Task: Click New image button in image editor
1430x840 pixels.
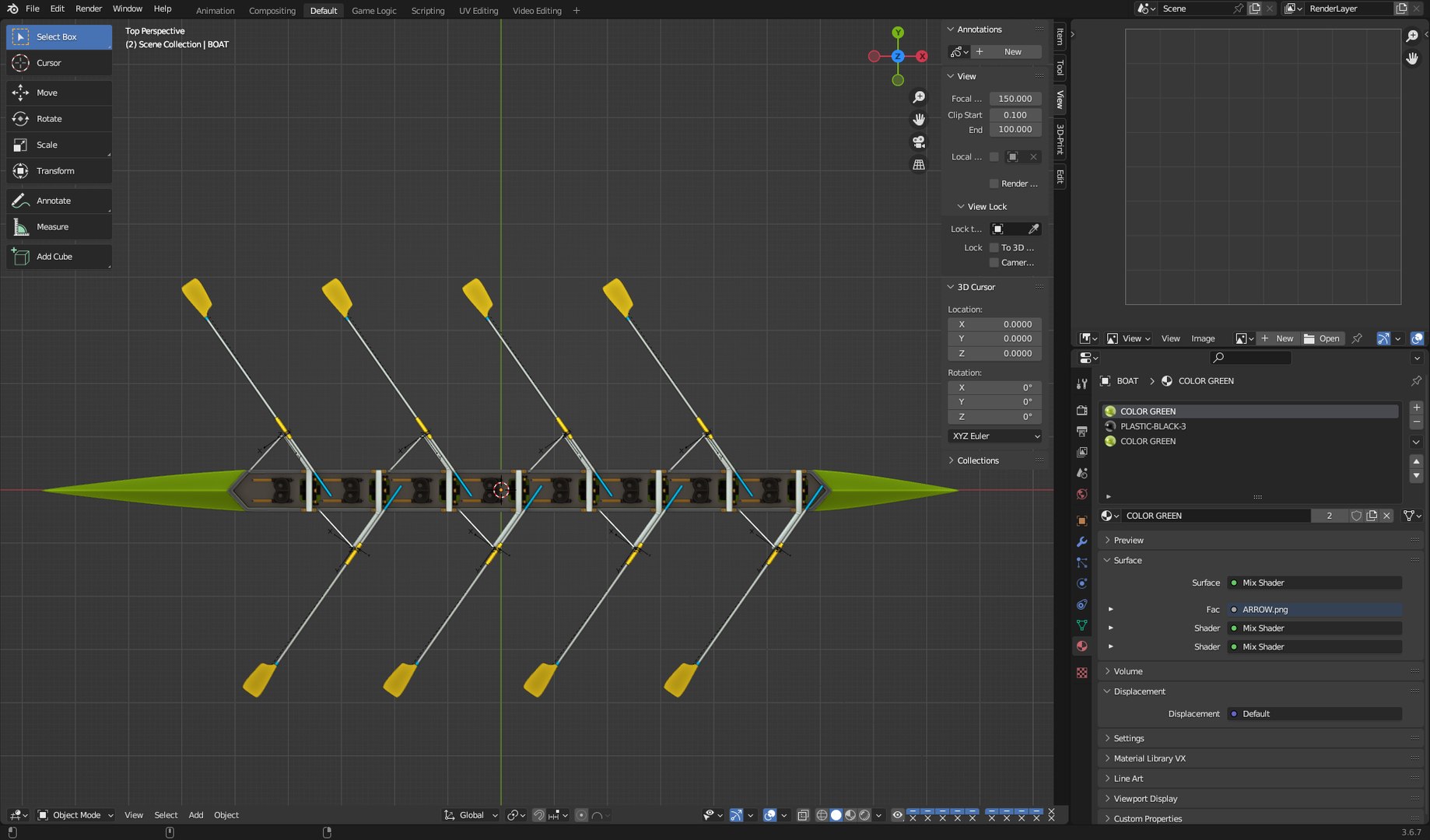Action: 1278,338
